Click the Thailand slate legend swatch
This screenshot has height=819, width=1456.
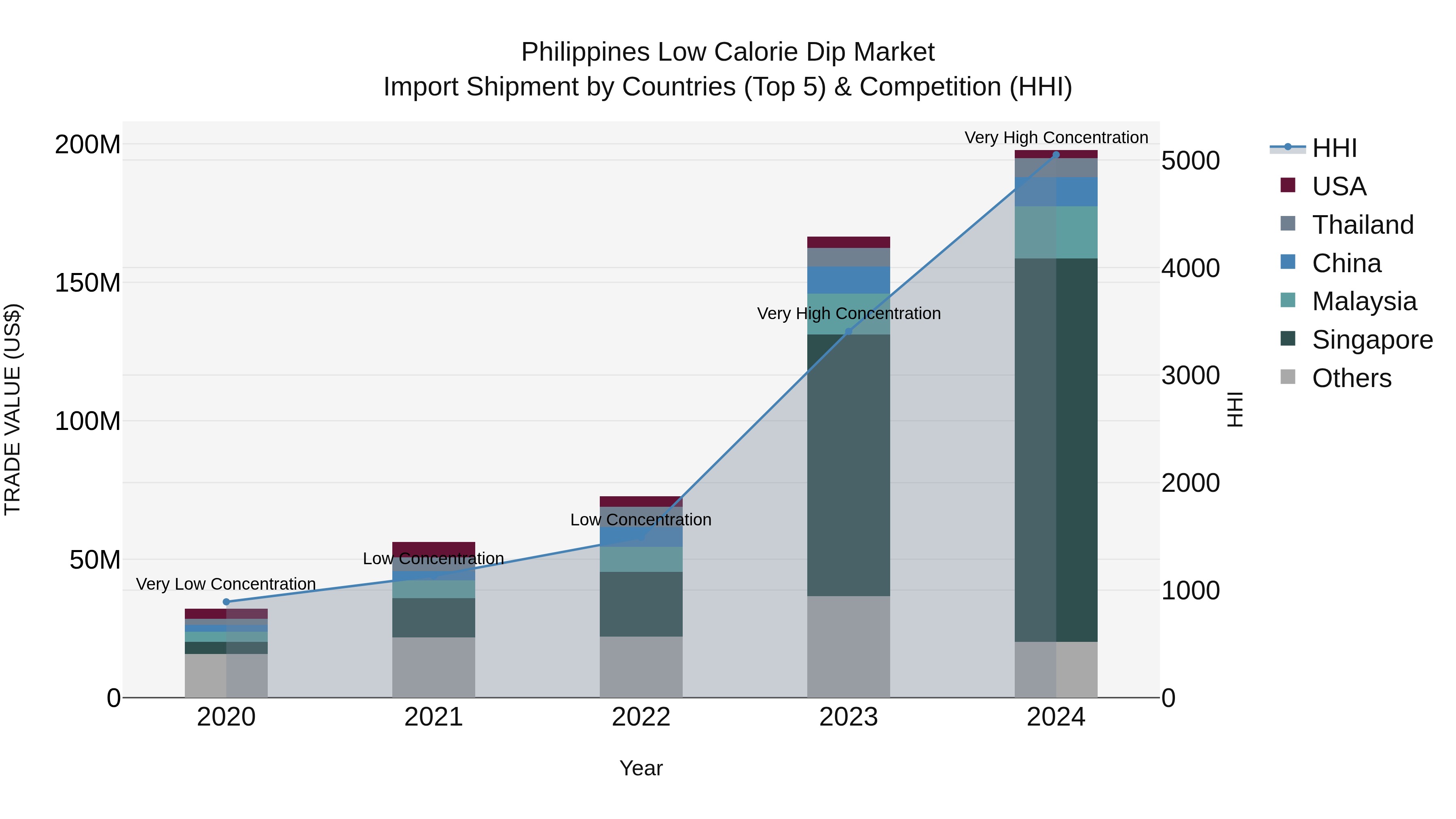(x=1288, y=223)
